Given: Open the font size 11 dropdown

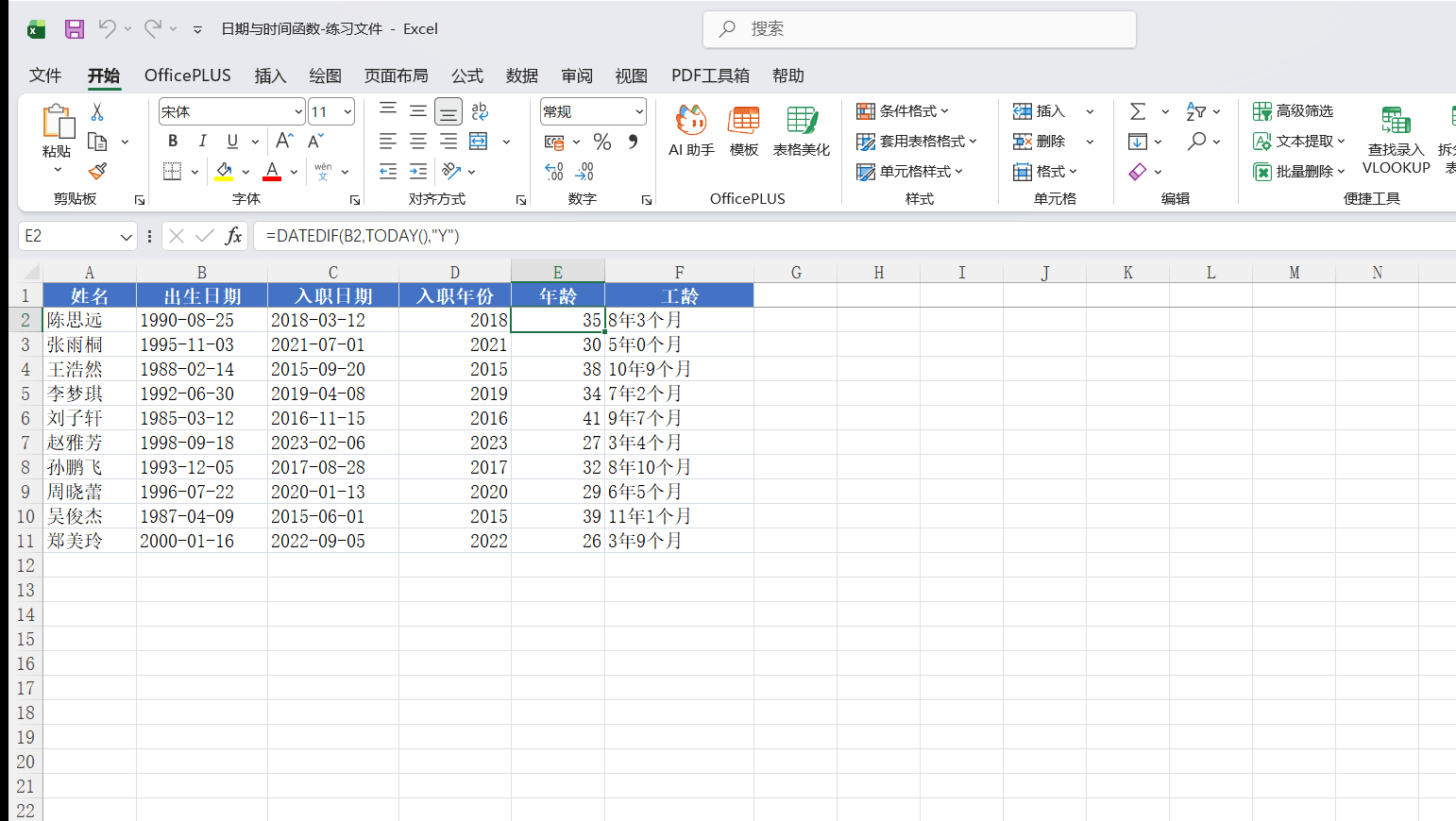Looking at the screenshot, I should [347, 111].
